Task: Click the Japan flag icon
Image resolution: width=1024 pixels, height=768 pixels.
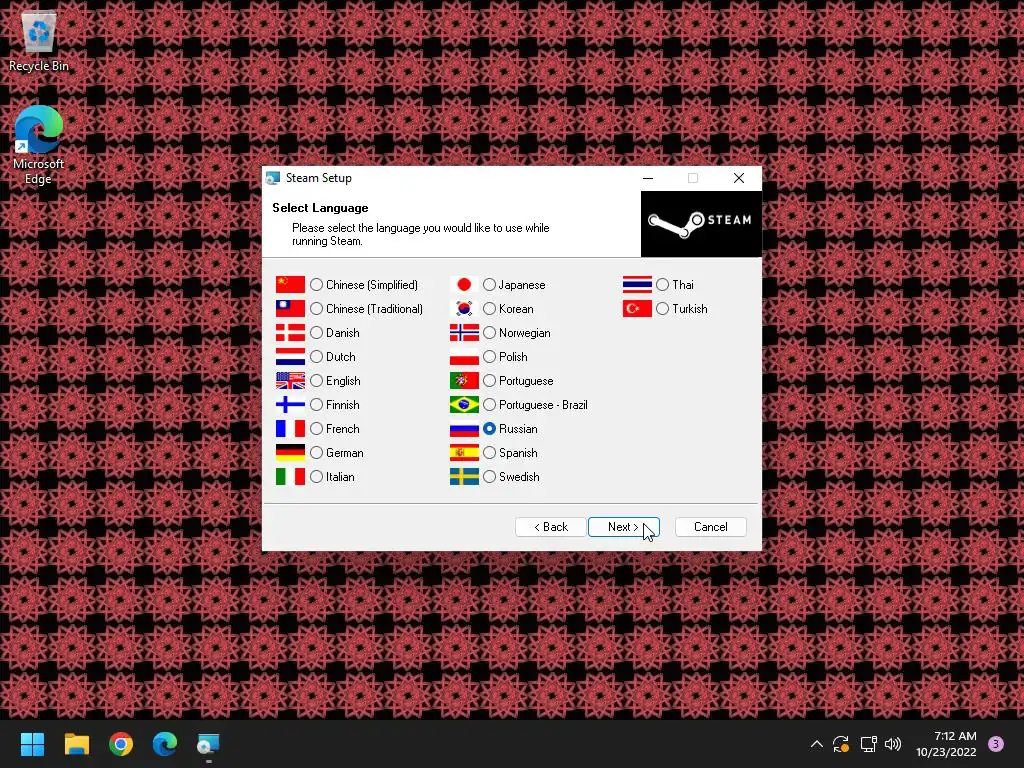Action: click(x=464, y=285)
